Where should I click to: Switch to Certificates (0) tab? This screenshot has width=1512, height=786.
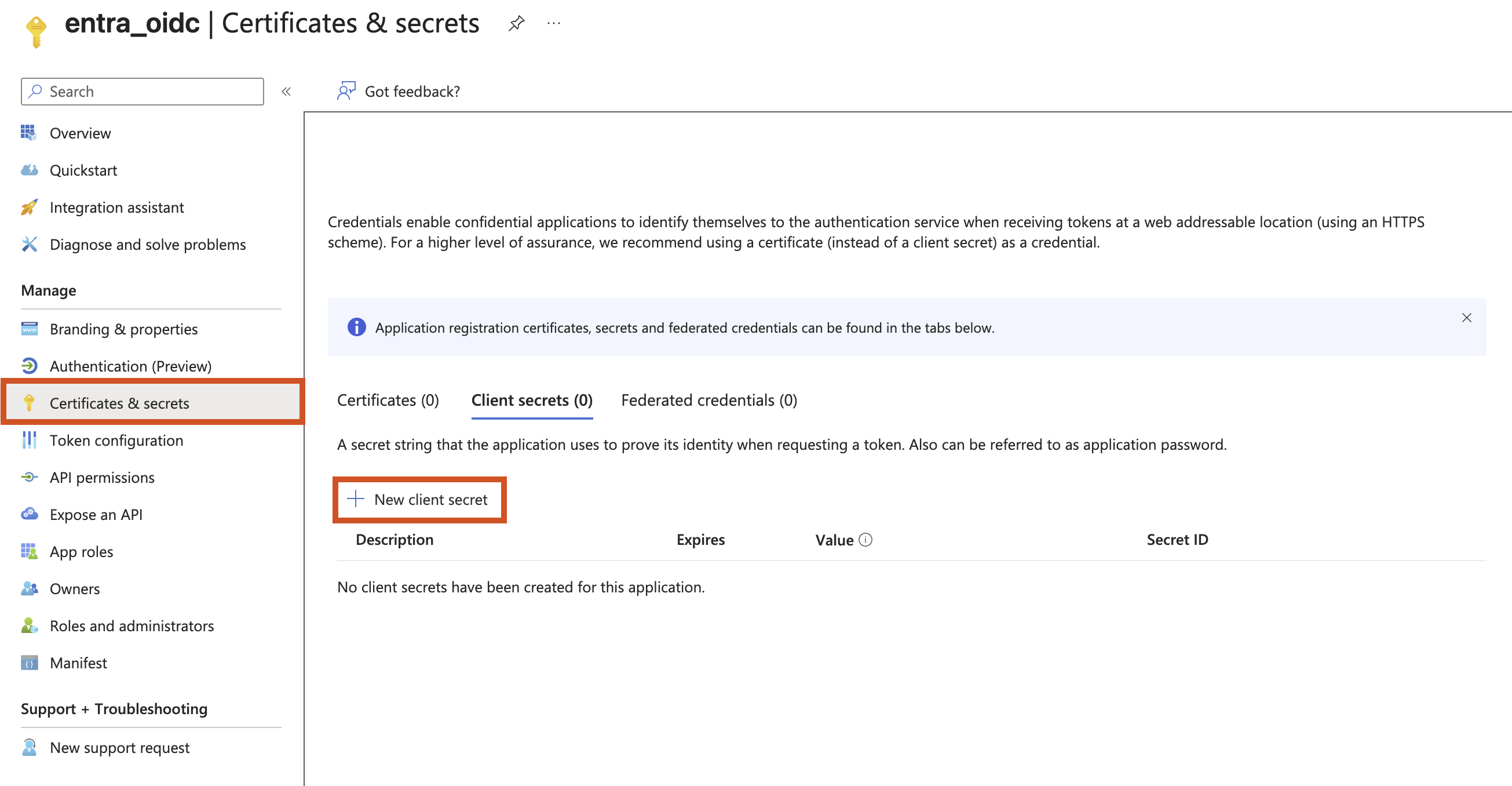click(x=388, y=400)
